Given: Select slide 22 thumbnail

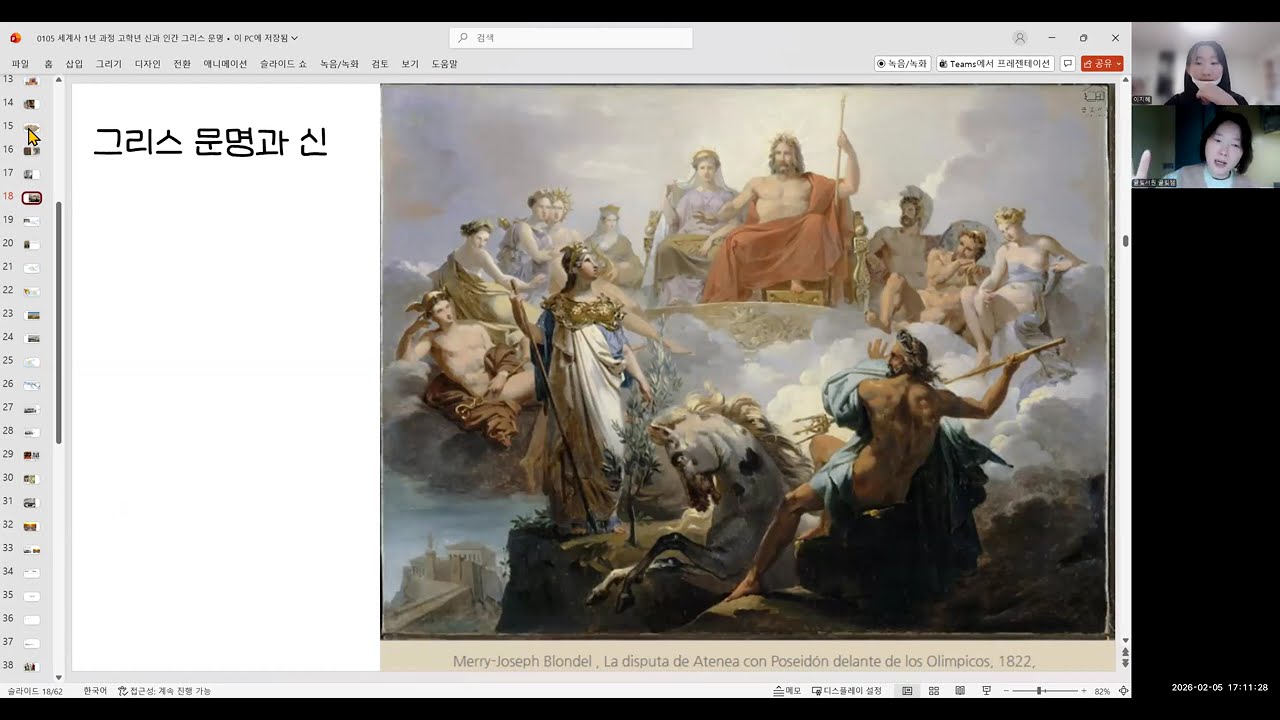Looking at the screenshot, I should pos(31,291).
